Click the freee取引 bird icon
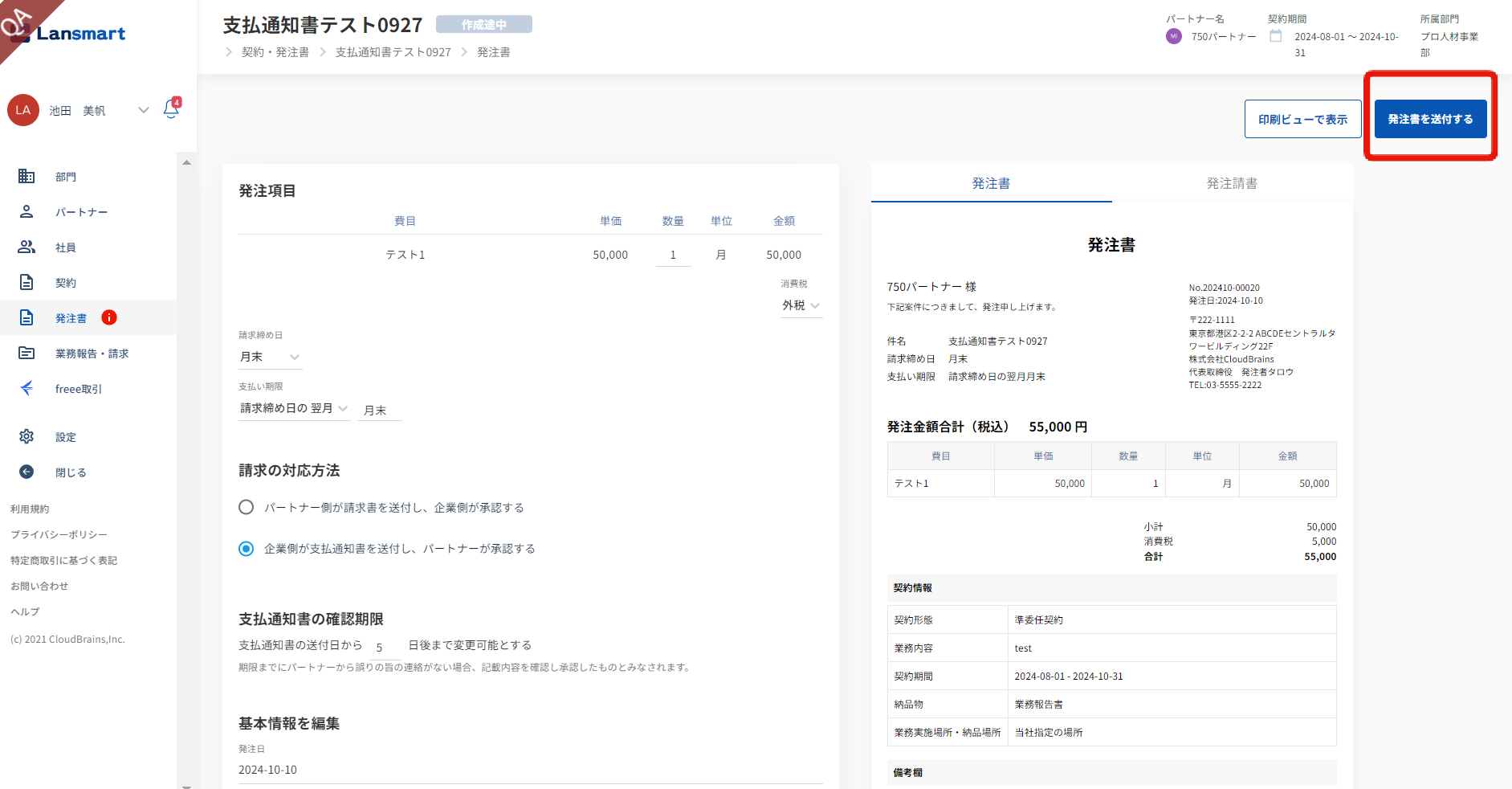The height and width of the screenshot is (789, 1512). tap(26, 388)
